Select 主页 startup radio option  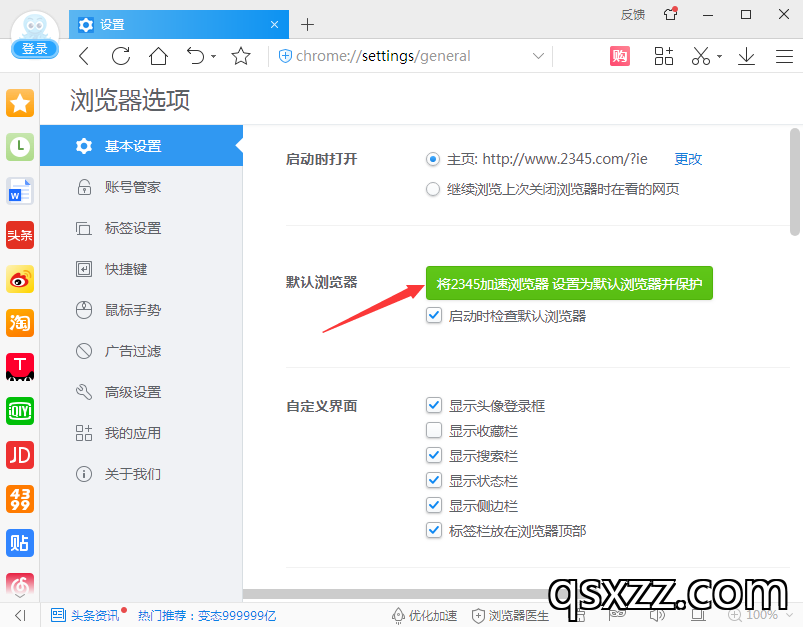click(x=433, y=159)
